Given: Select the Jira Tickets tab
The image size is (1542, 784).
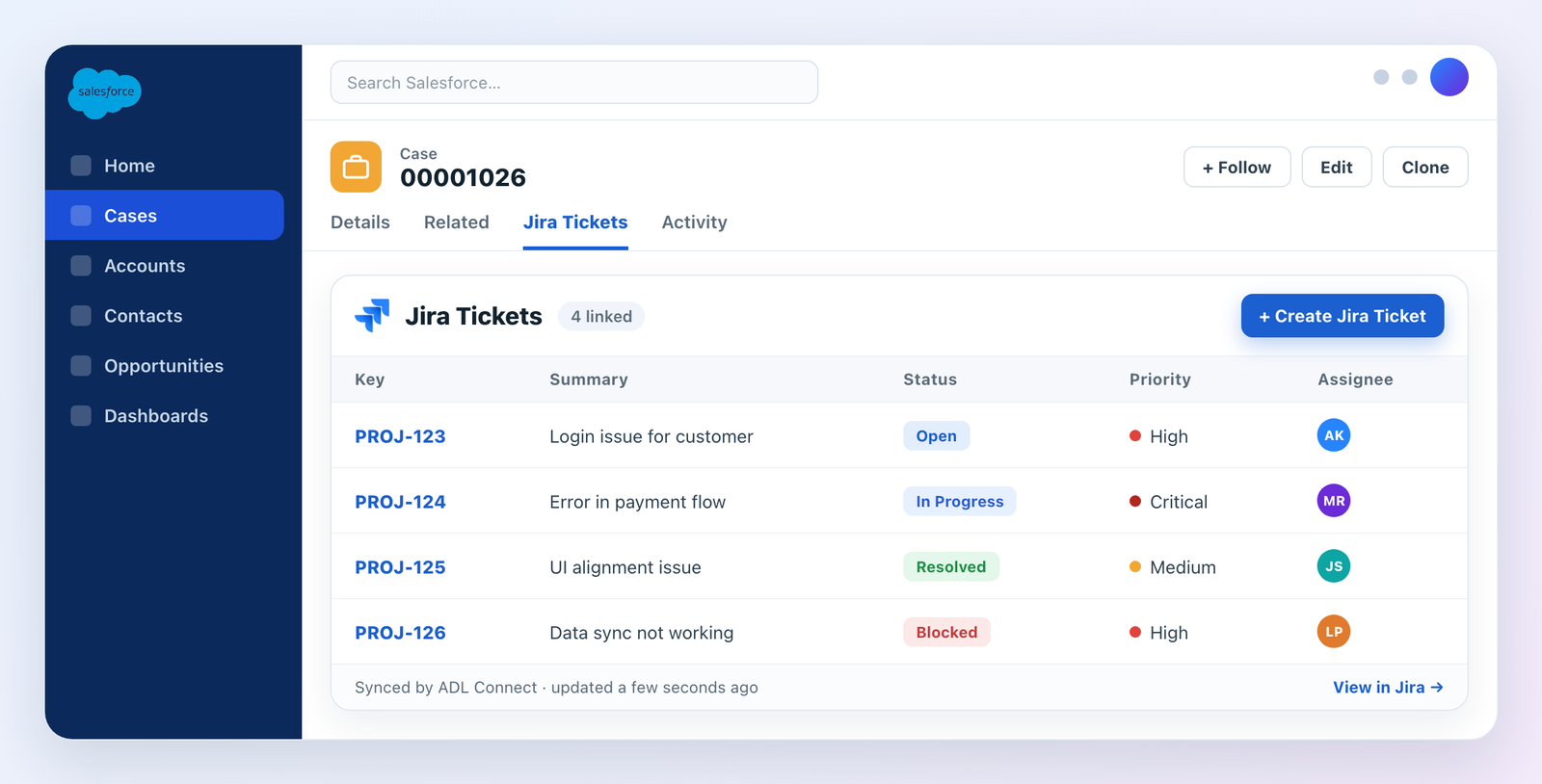Looking at the screenshot, I should (575, 222).
